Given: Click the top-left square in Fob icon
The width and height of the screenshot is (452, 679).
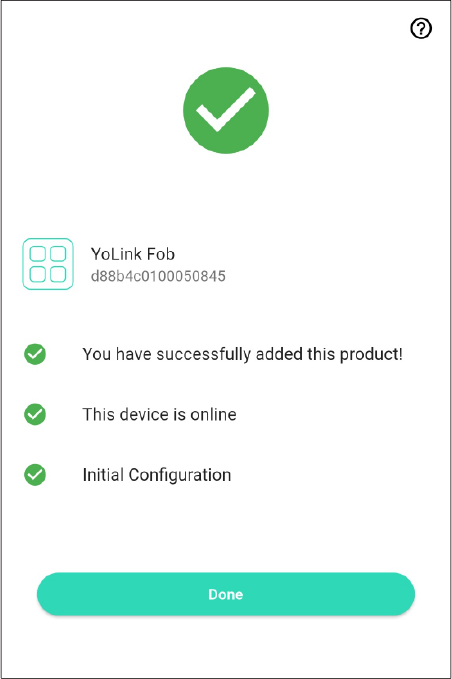Looking at the screenshot, I should click(x=38, y=254).
